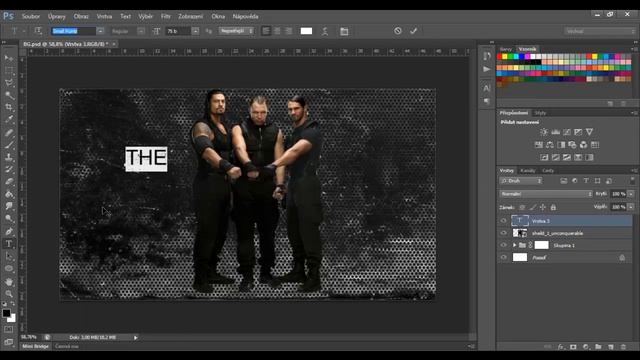
Task: Commit the text edit with checkmark
Action: (x=413, y=31)
